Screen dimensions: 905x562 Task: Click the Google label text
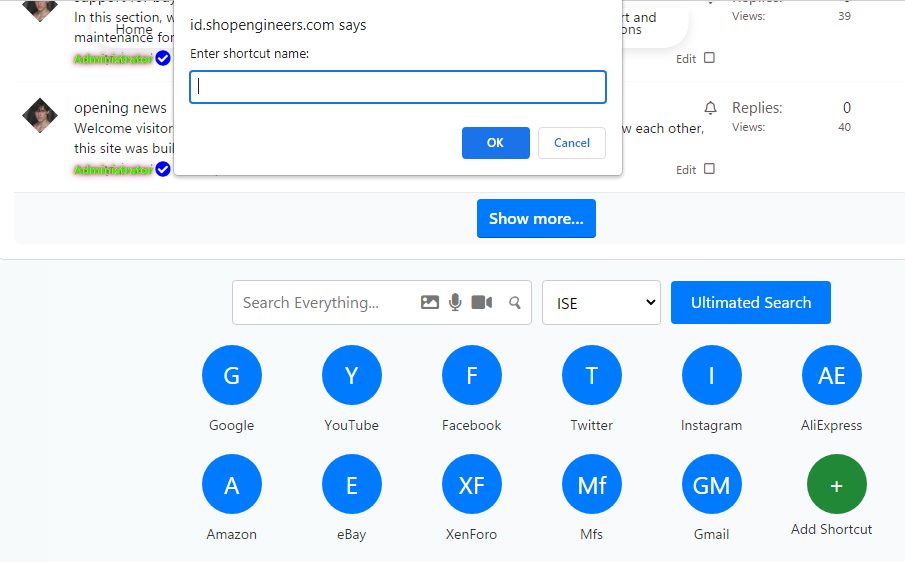[x=231, y=425]
